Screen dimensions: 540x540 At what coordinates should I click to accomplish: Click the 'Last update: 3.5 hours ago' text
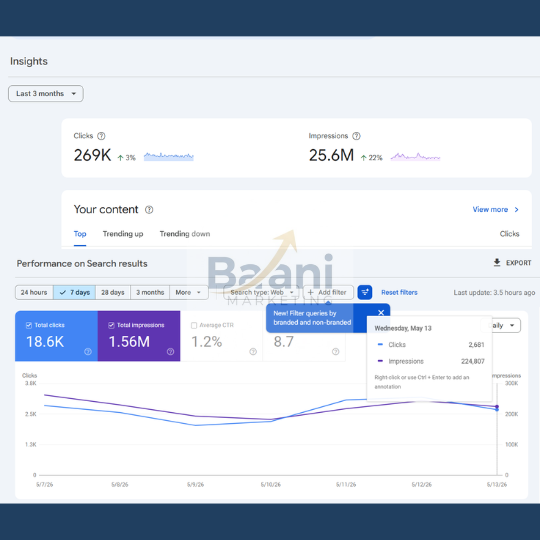494,293
